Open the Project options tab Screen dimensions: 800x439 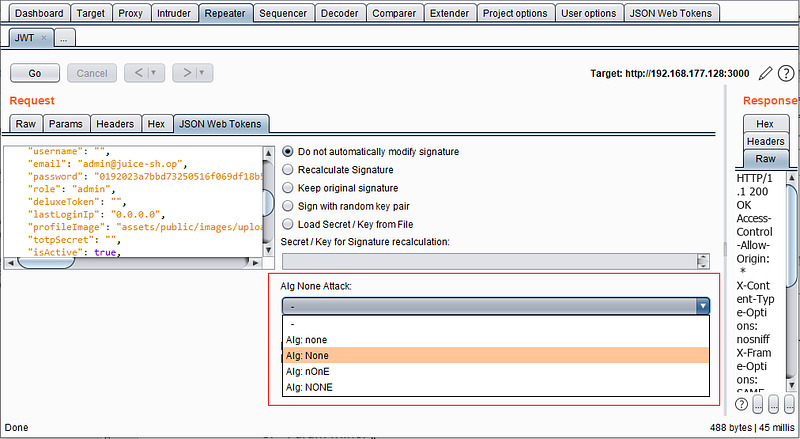click(515, 13)
